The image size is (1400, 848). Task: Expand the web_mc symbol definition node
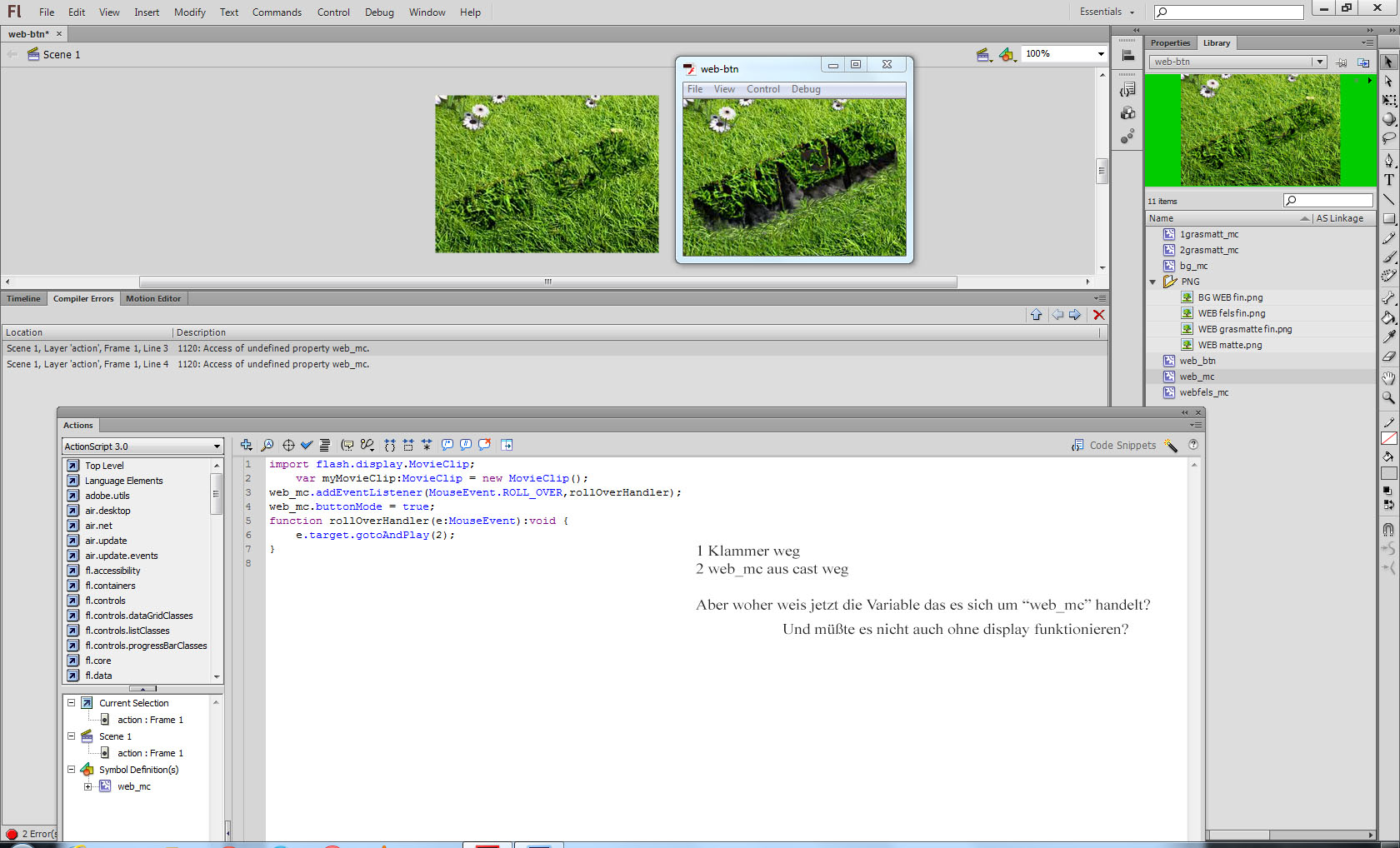88,786
